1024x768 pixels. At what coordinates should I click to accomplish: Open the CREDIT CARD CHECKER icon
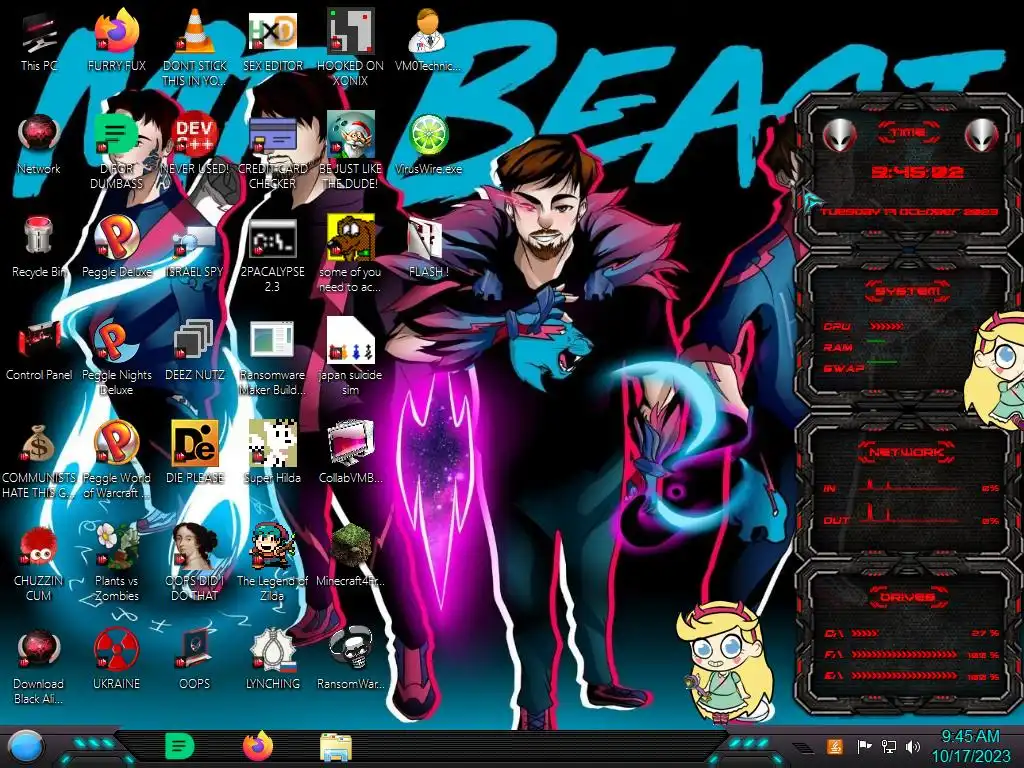[272, 135]
